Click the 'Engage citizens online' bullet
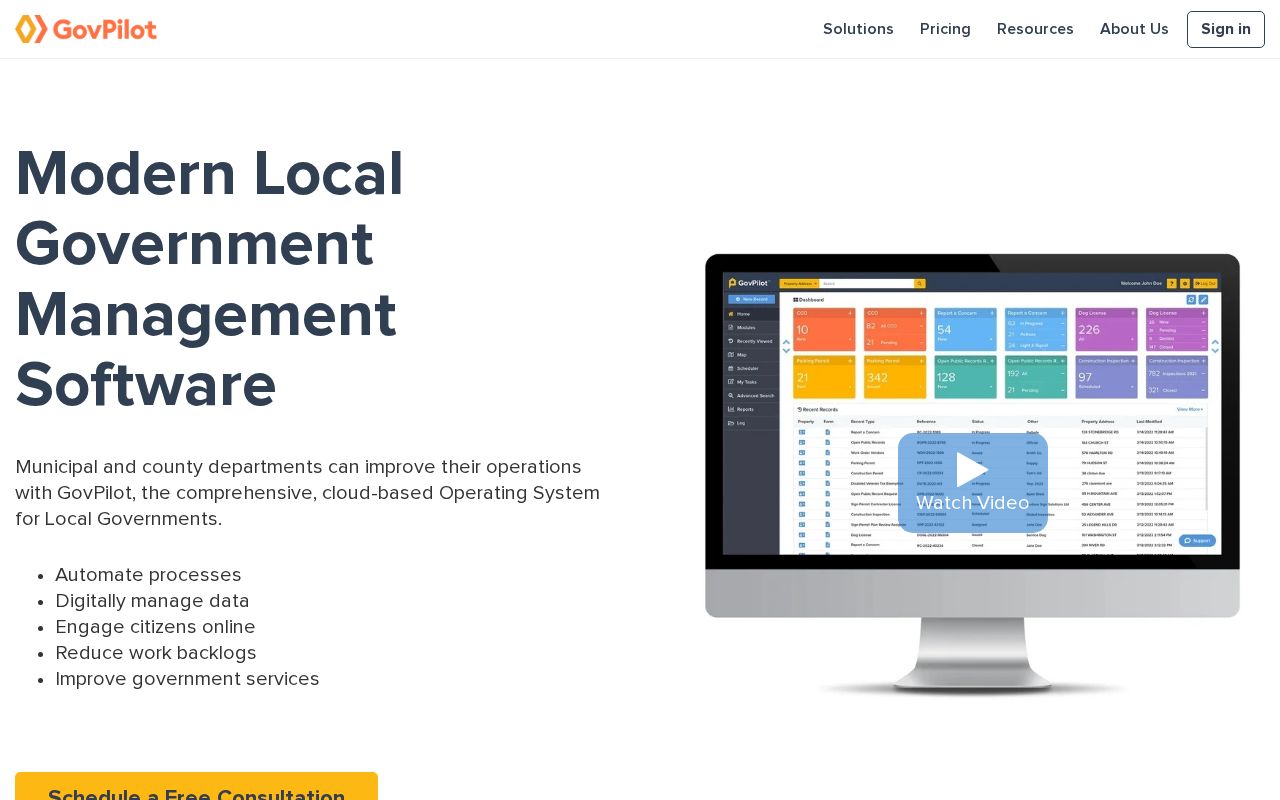Viewport: 1280px width, 800px height. (155, 627)
